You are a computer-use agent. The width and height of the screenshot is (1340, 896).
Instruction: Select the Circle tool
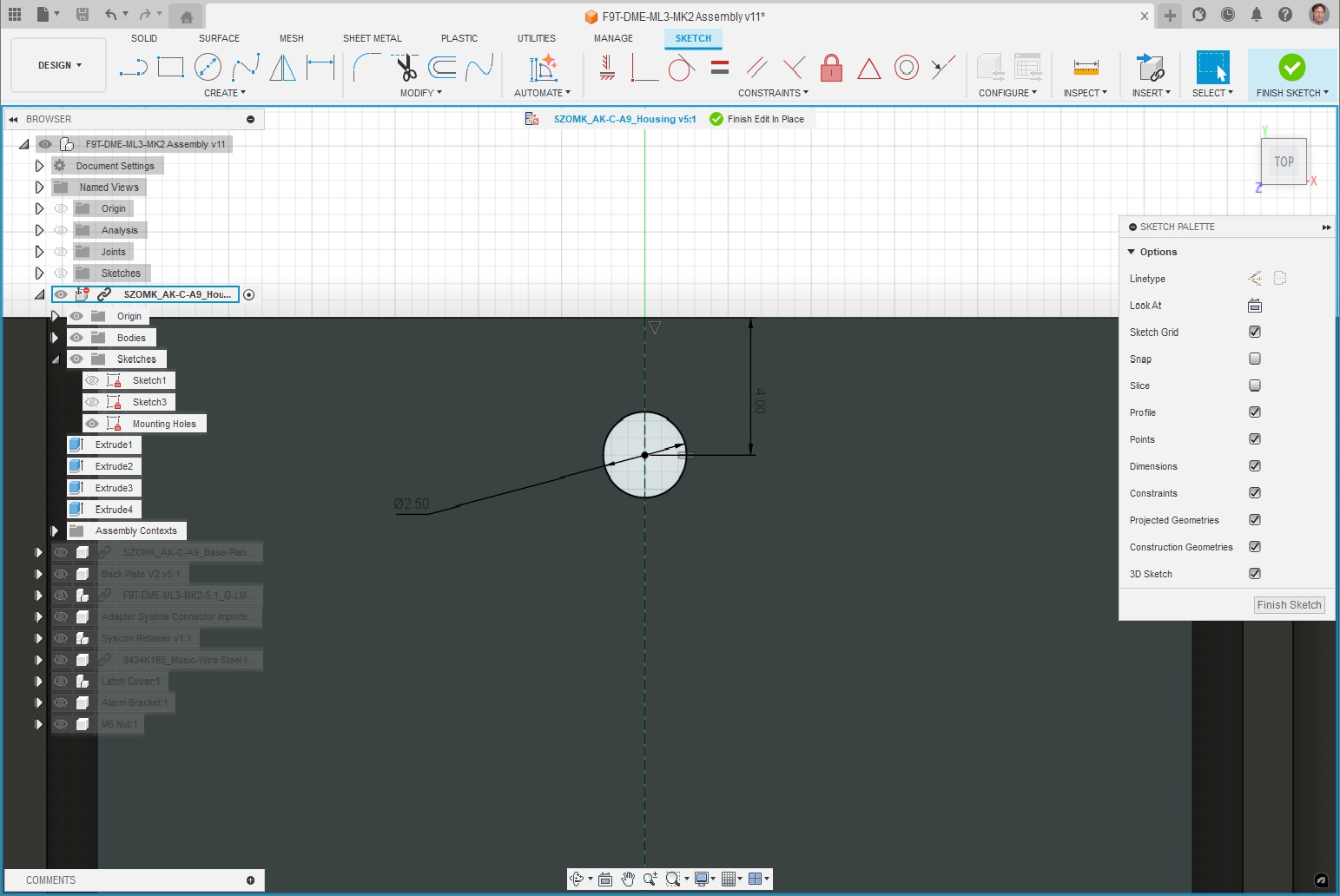coord(208,67)
